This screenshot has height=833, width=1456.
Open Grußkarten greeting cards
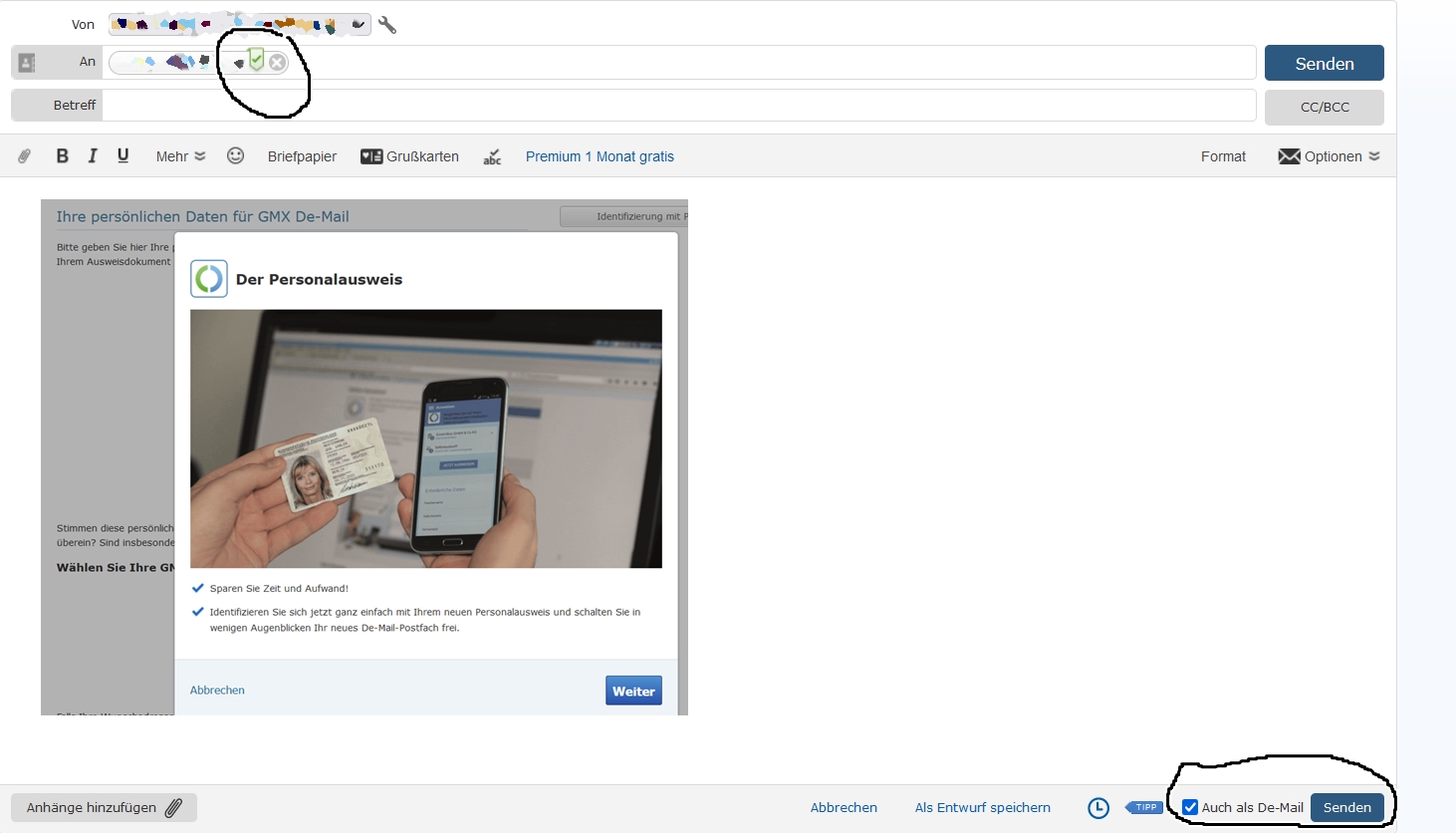(409, 156)
